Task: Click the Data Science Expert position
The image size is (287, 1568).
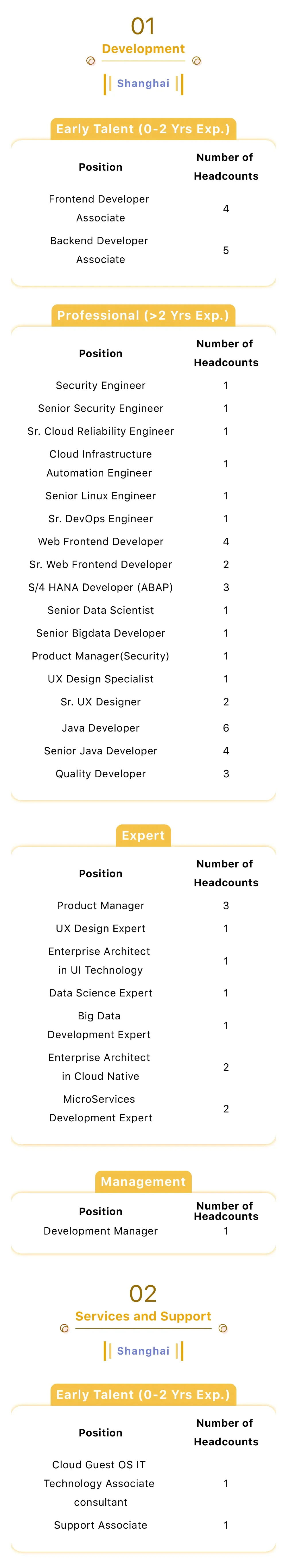Action: (101, 993)
